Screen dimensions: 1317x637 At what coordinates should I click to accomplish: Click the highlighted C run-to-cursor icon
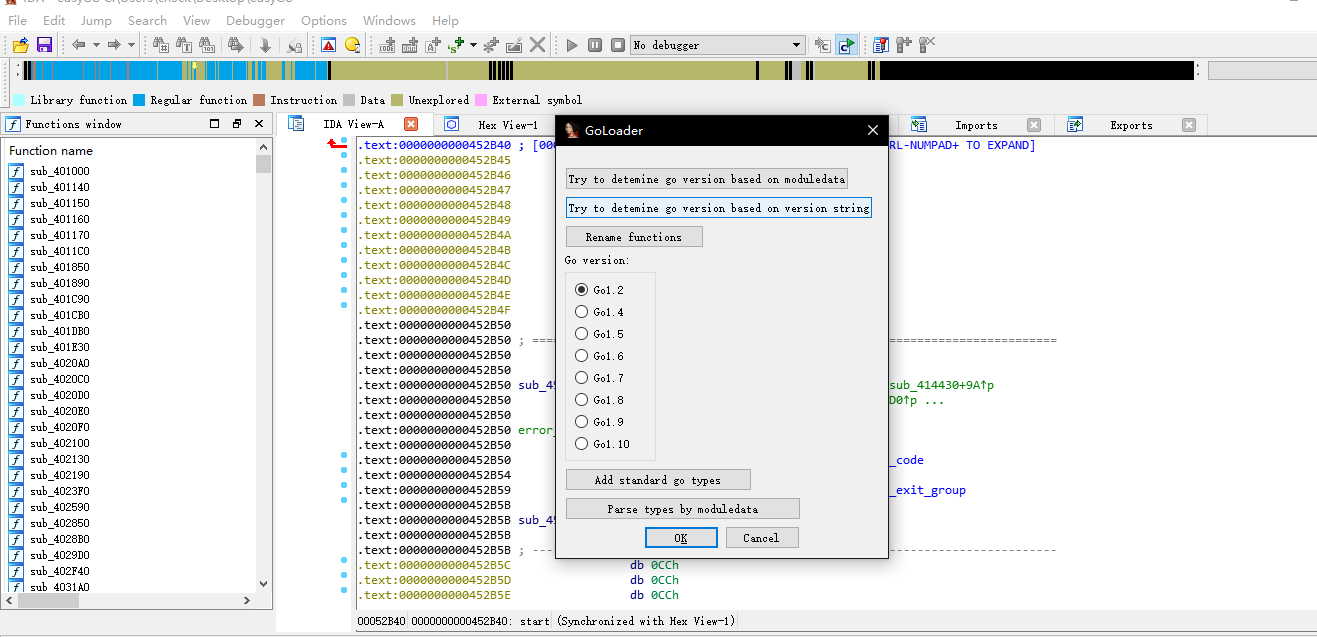846,45
